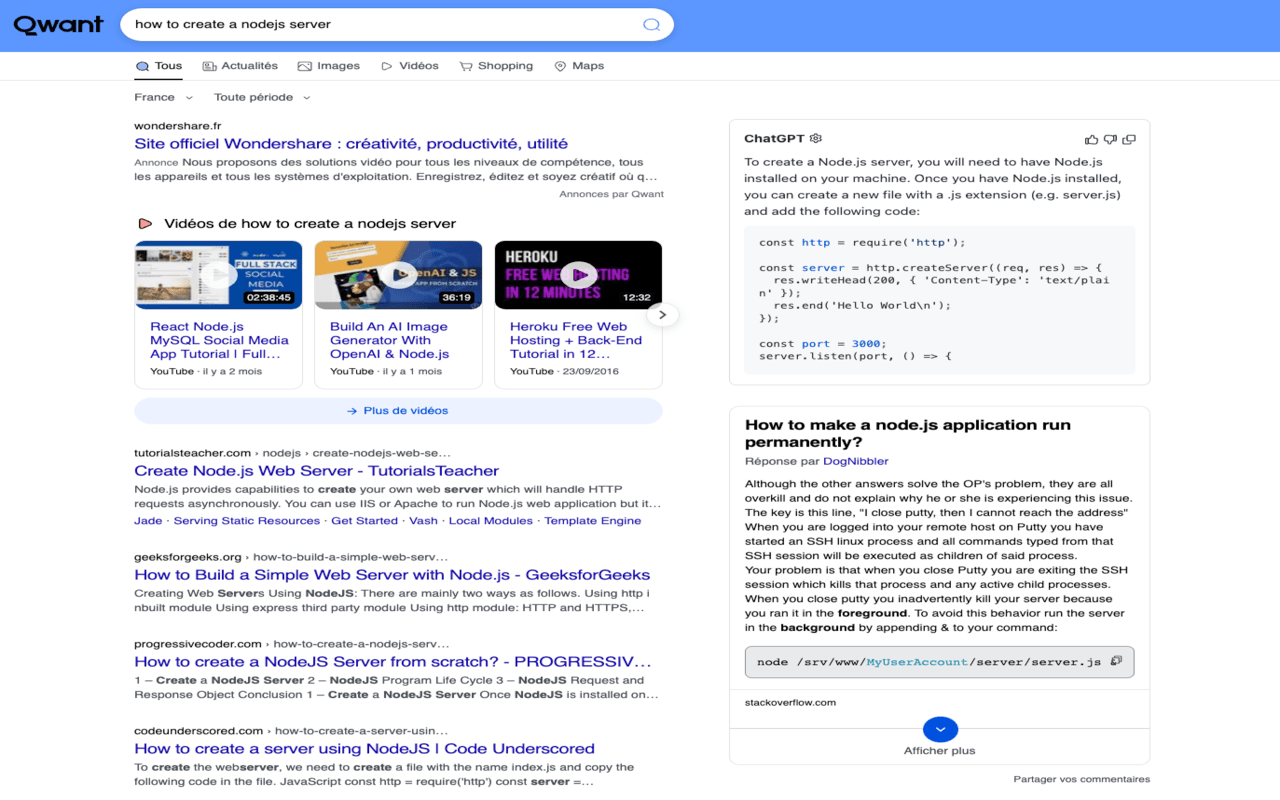Click the Get Started sitelink
The width and height of the screenshot is (1280, 800).
click(364, 521)
